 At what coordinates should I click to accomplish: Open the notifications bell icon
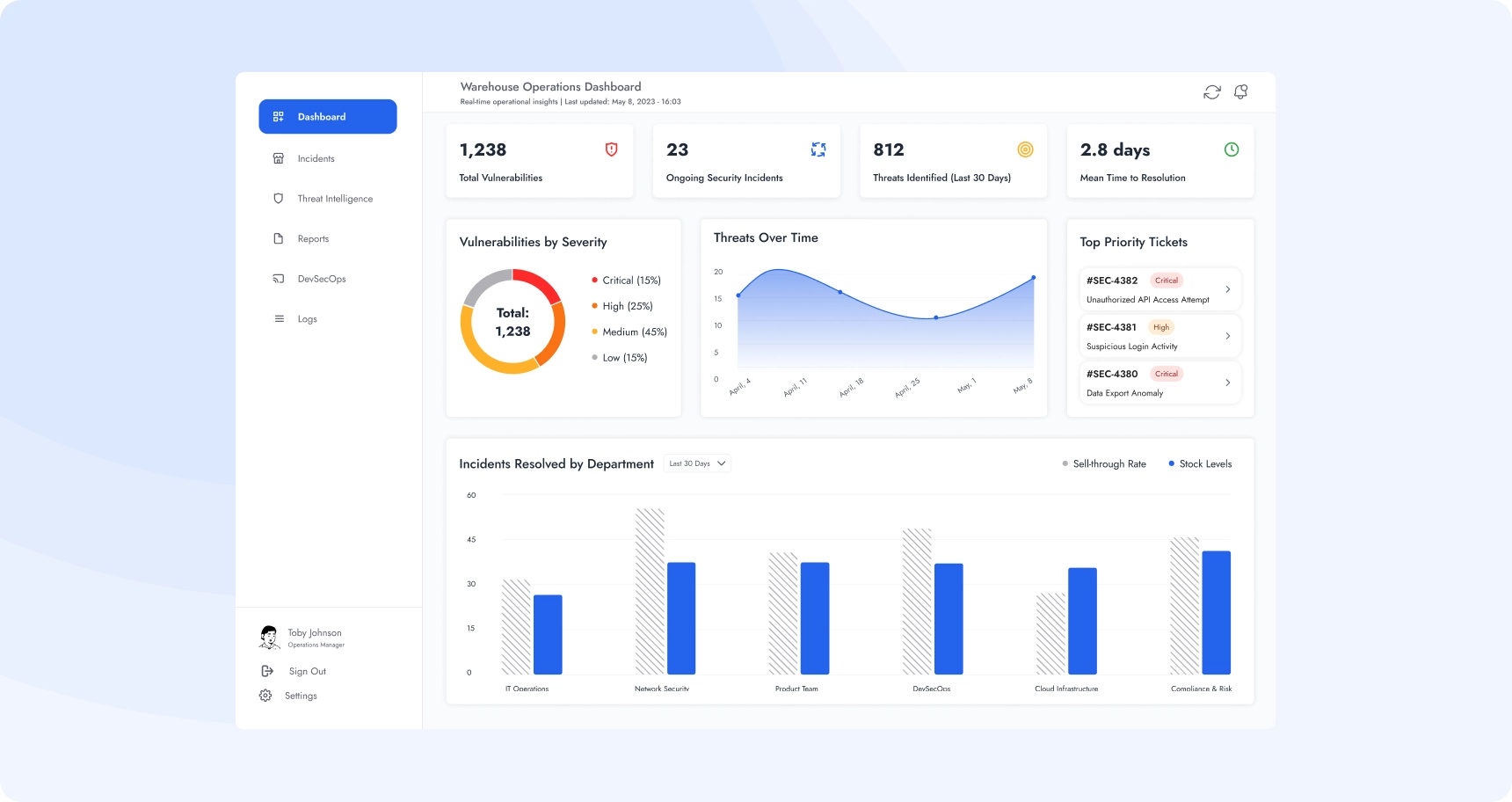pos(1241,92)
